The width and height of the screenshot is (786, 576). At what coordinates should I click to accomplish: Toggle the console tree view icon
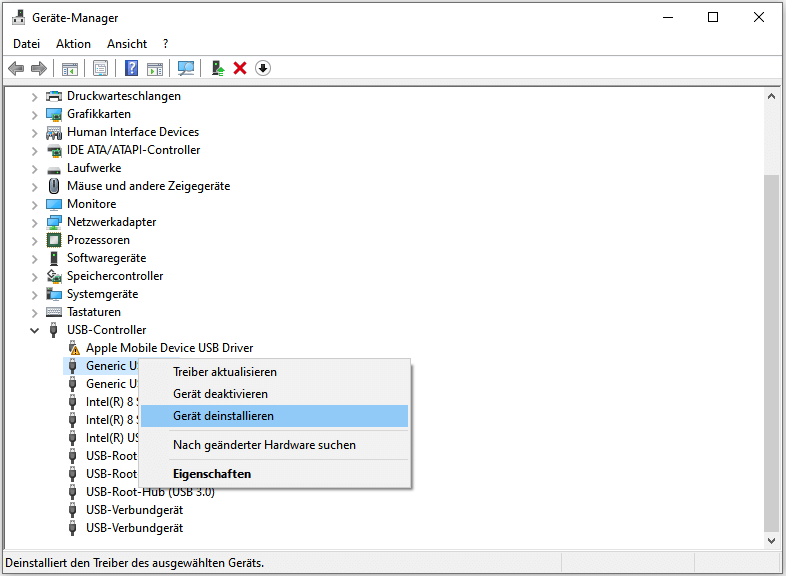click(70, 68)
